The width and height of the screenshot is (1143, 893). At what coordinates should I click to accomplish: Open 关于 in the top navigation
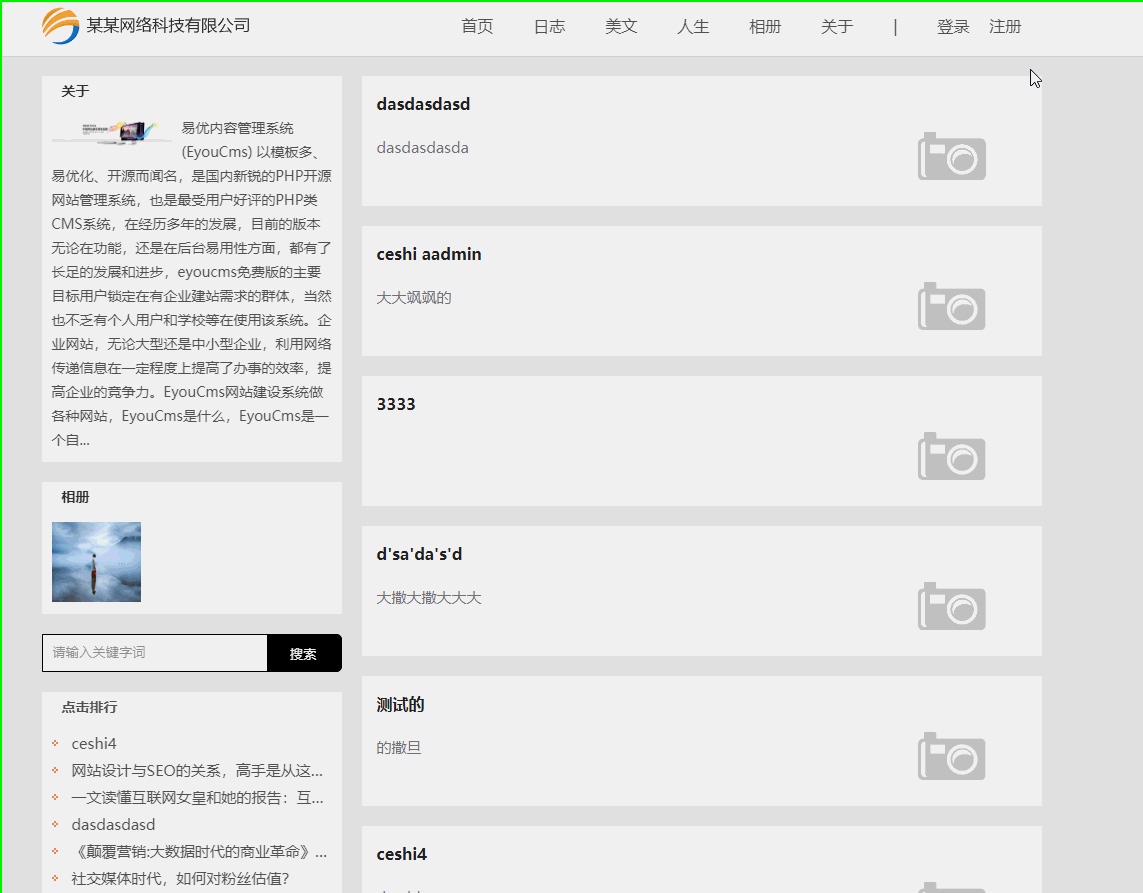click(837, 27)
